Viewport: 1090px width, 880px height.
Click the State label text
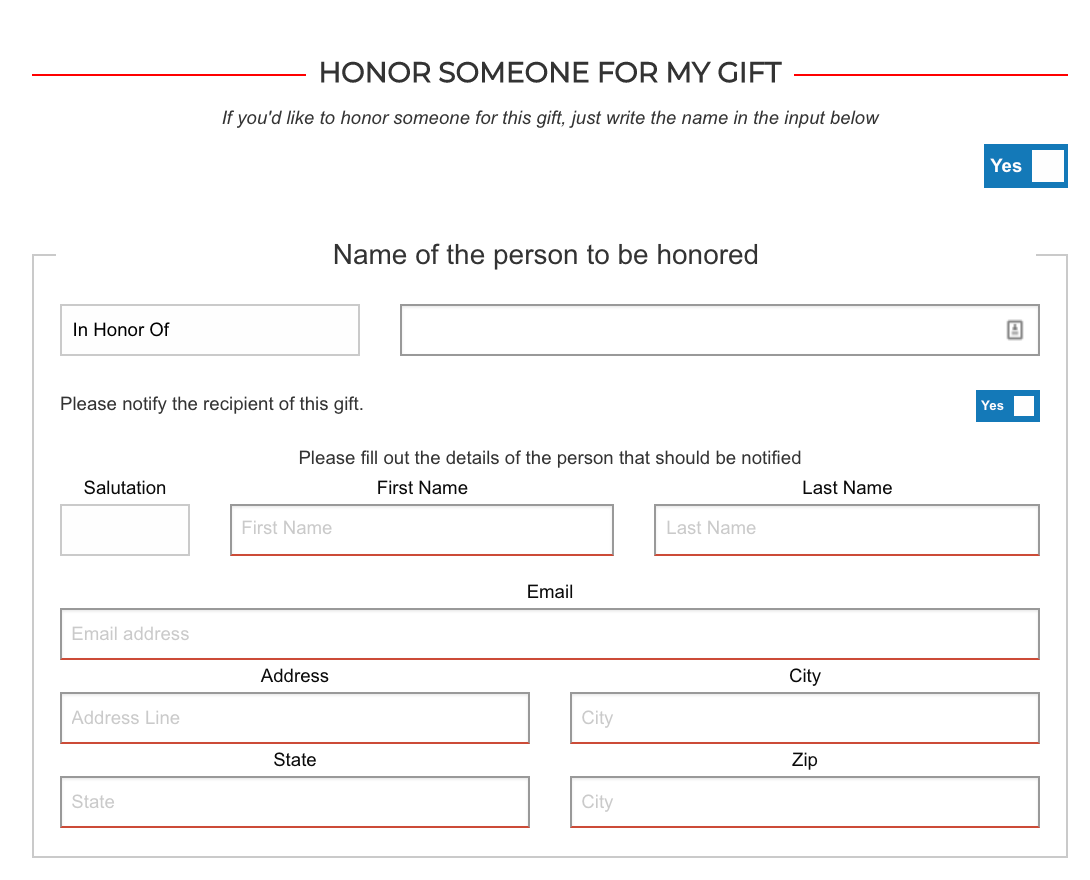[294, 760]
